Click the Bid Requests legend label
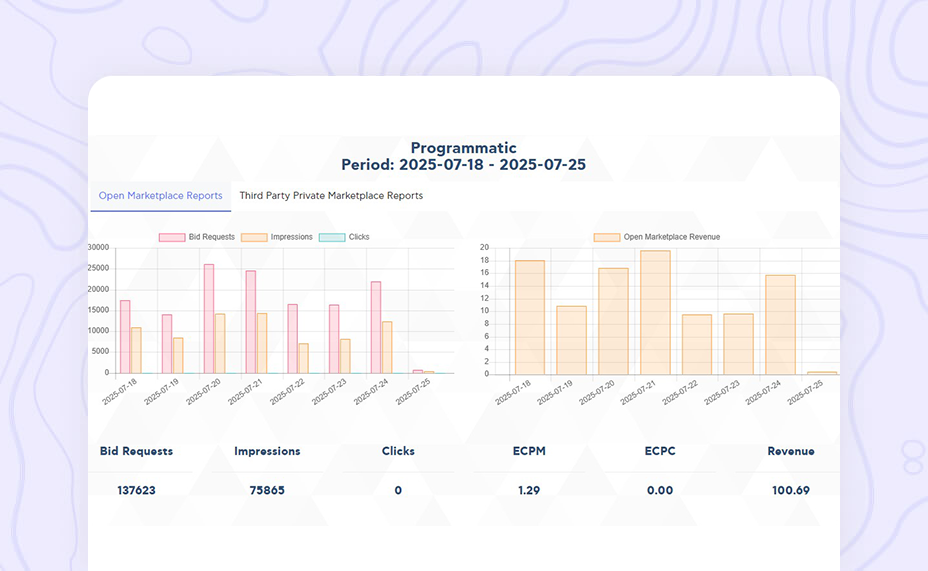This screenshot has height=571, width=928. tap(212, 237)
